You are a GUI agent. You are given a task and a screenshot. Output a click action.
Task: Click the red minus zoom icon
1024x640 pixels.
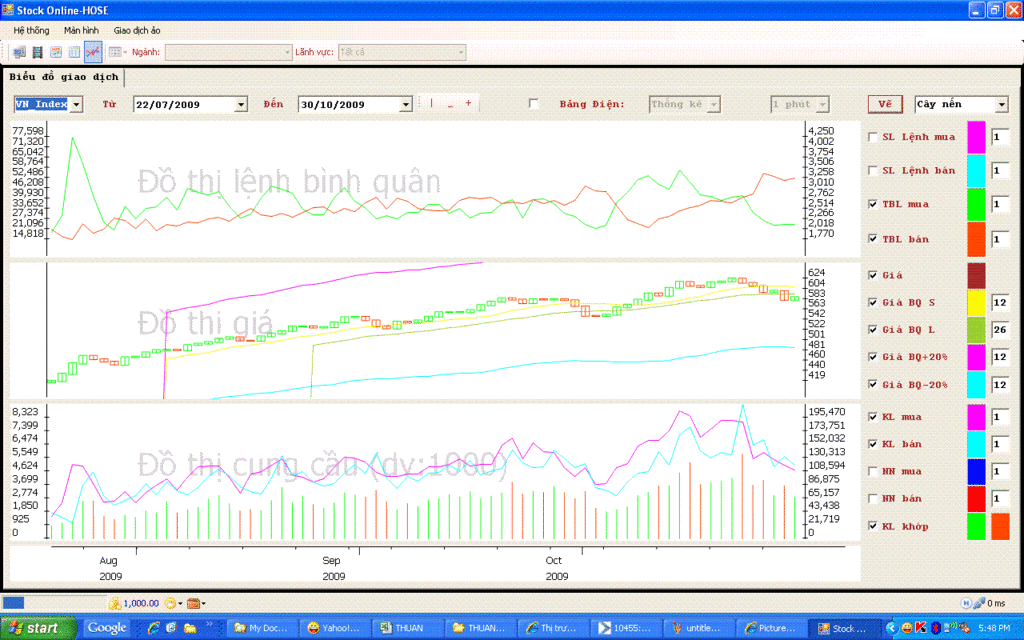click(x=450, y=104)
